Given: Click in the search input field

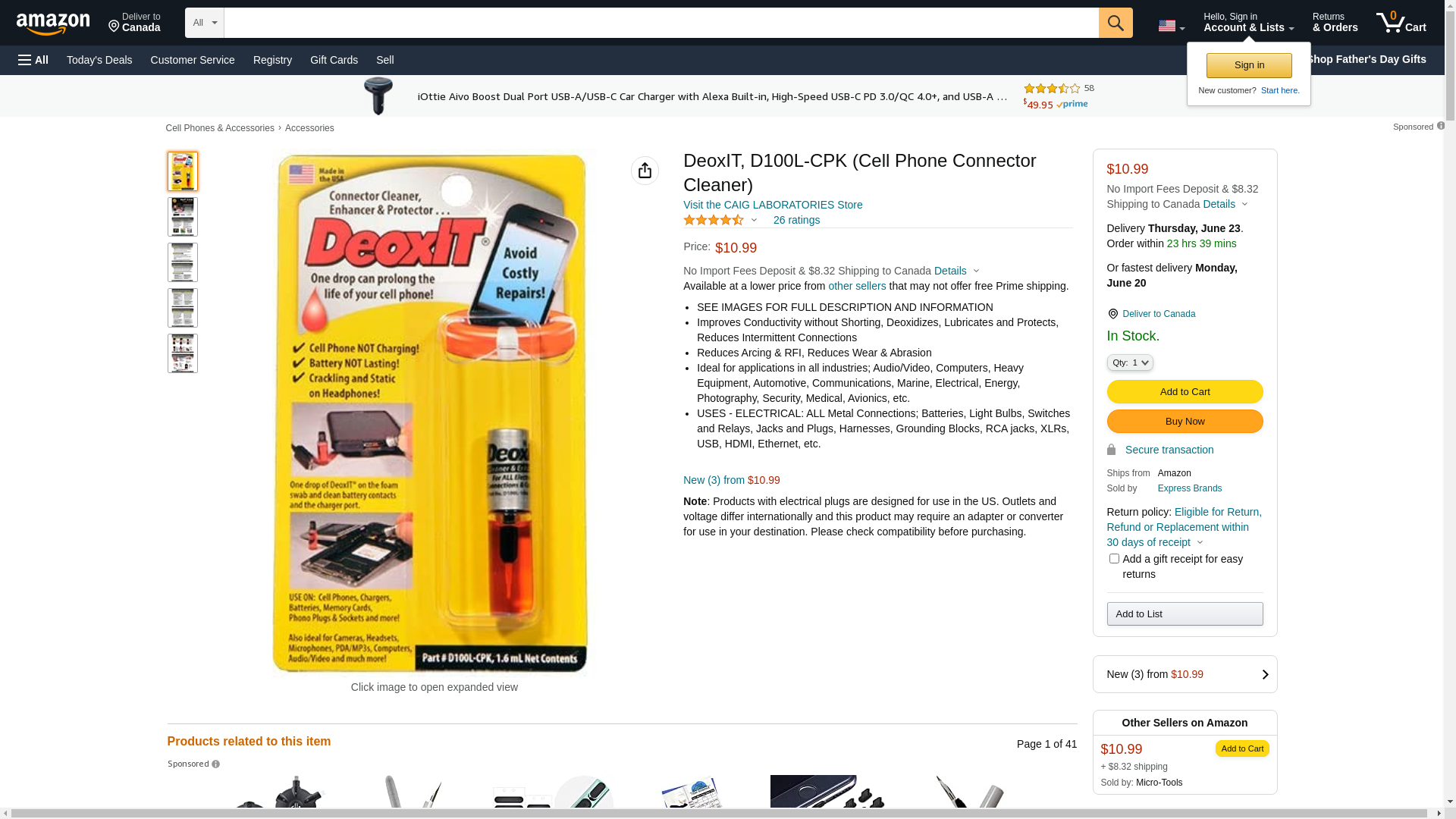Looking at the screenshot, I should (661, 23).
